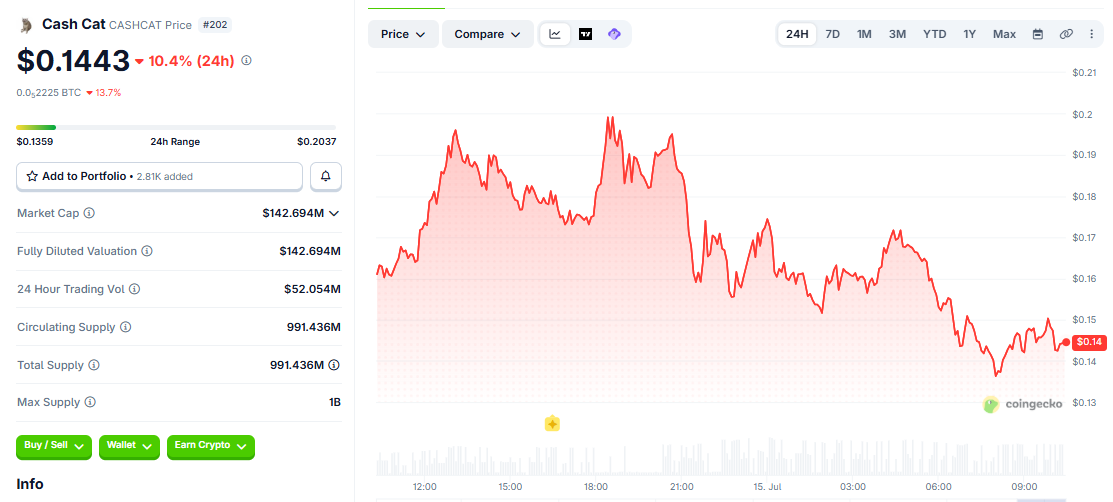Viewport: 1113px width, 502px height.
Task: Click the red current price dot on the chart
Action: [1066, 342]
